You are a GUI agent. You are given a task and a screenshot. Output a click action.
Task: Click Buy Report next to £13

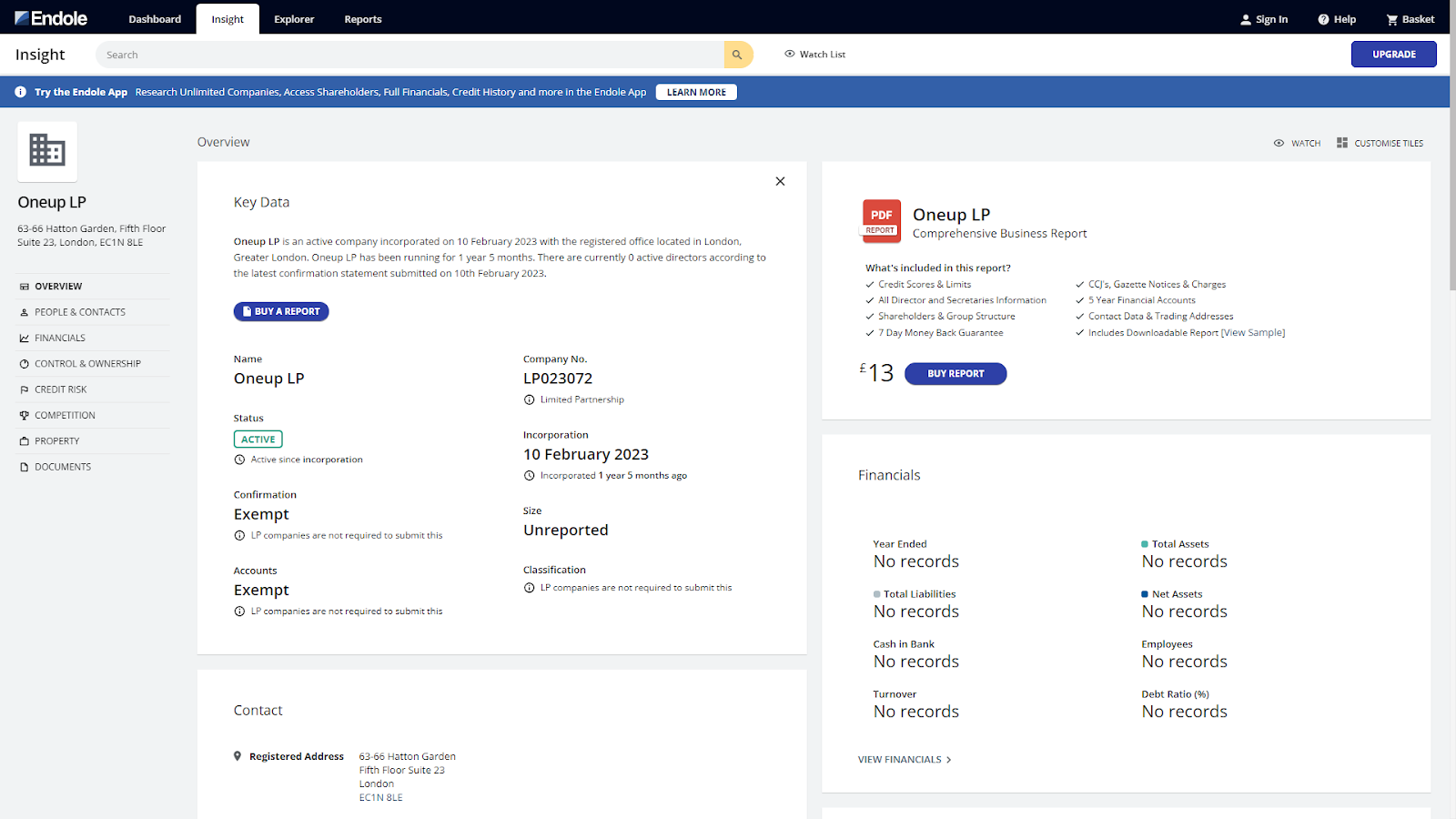click(955, 374)
